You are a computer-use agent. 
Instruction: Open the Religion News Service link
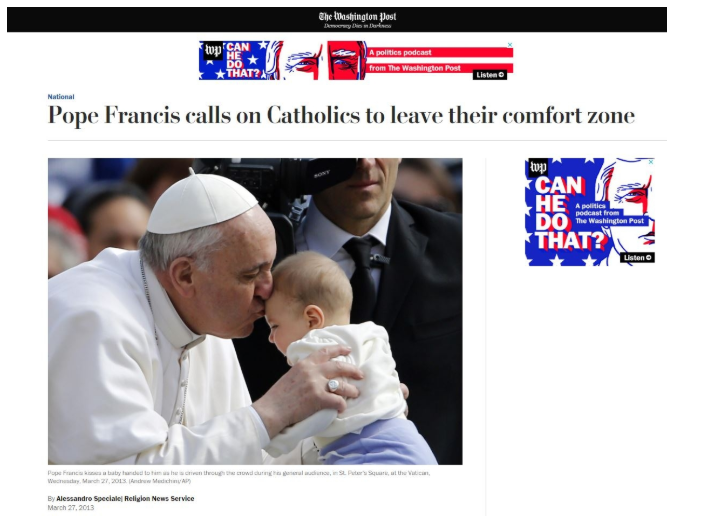point(159,498)
